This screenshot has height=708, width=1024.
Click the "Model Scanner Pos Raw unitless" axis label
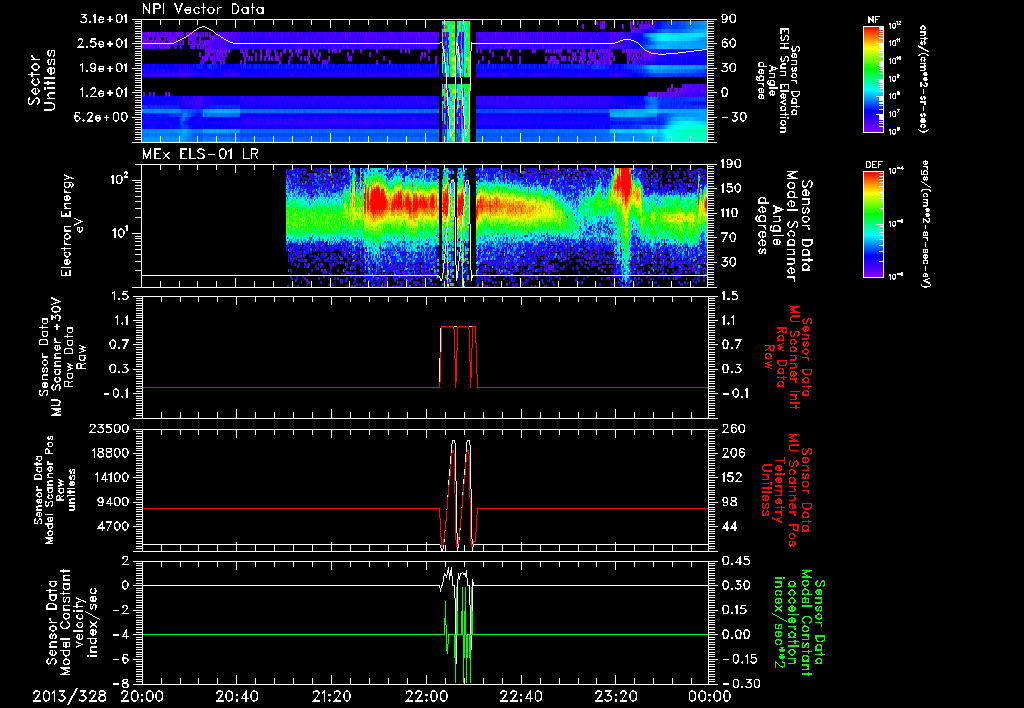coord(54,489)
